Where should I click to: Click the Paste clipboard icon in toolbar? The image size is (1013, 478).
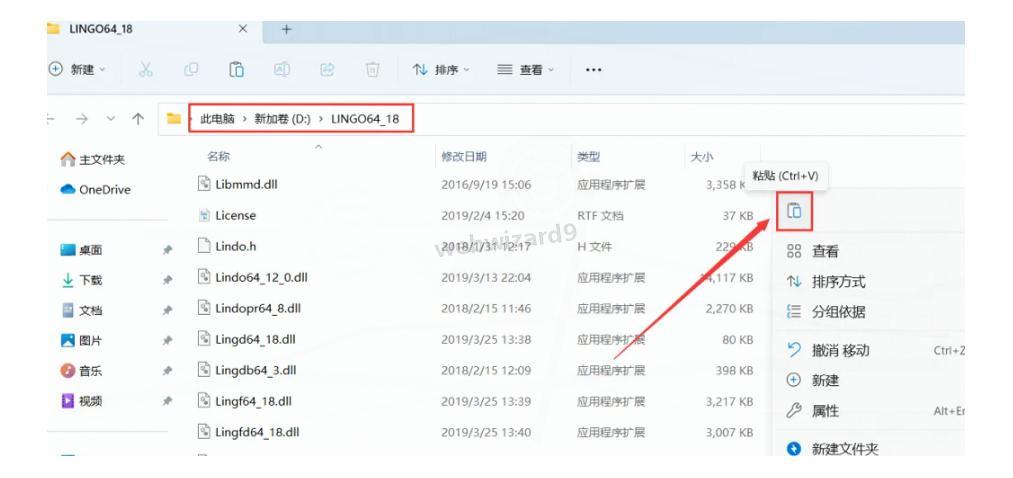(236, 70)
